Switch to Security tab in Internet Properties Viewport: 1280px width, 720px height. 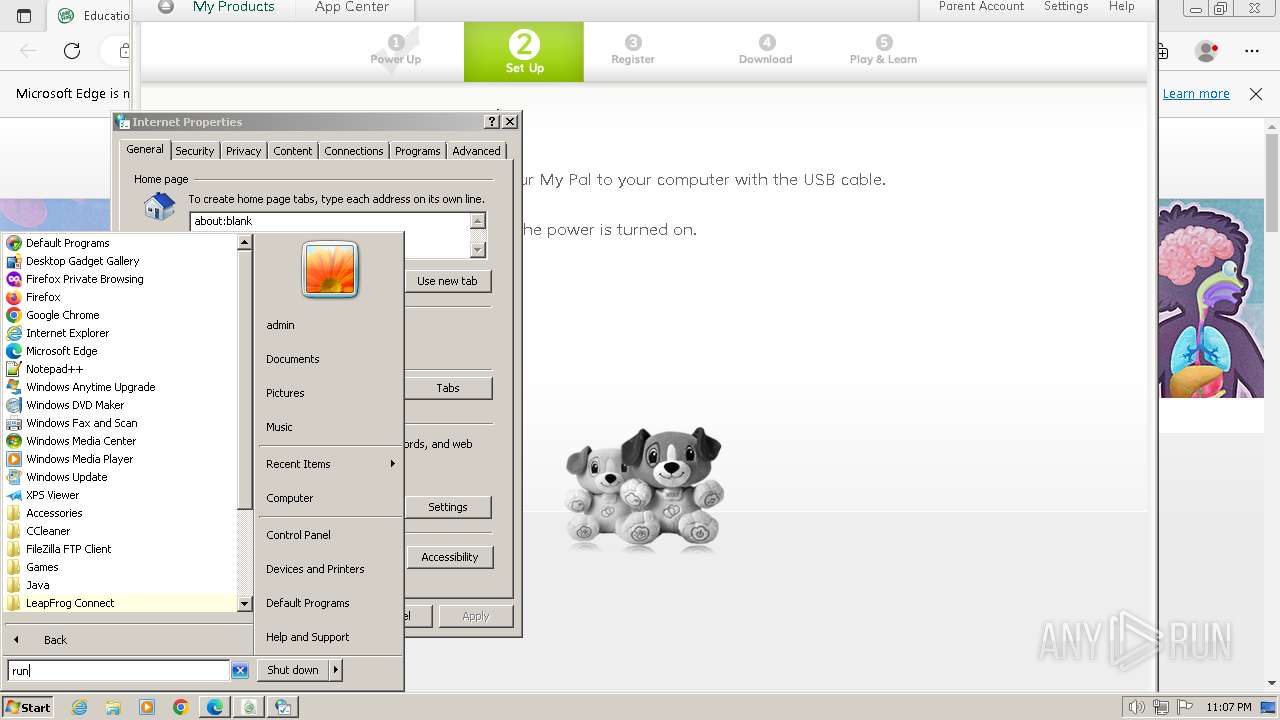(195, 151)
